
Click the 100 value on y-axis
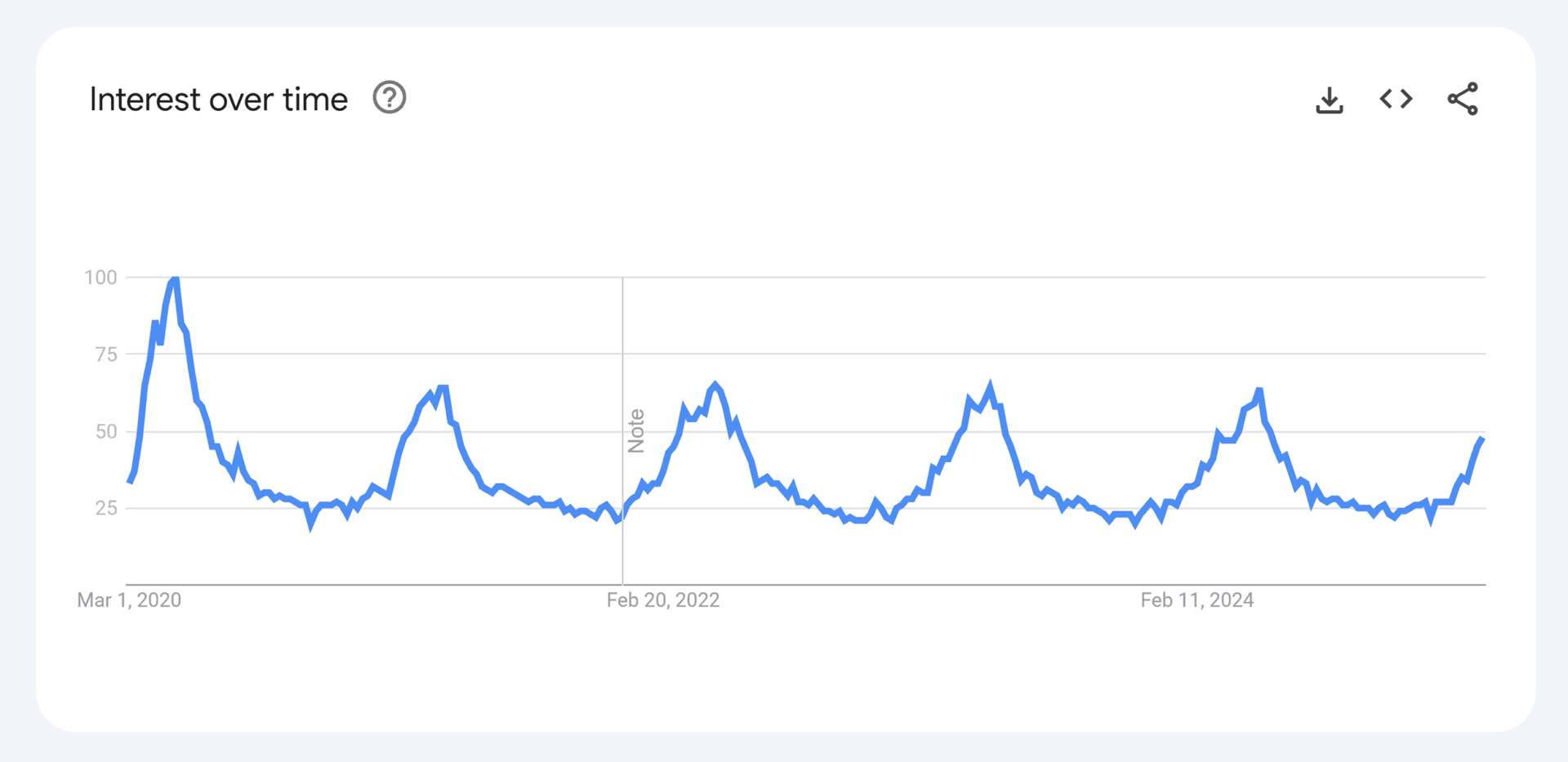coord(100,278)
